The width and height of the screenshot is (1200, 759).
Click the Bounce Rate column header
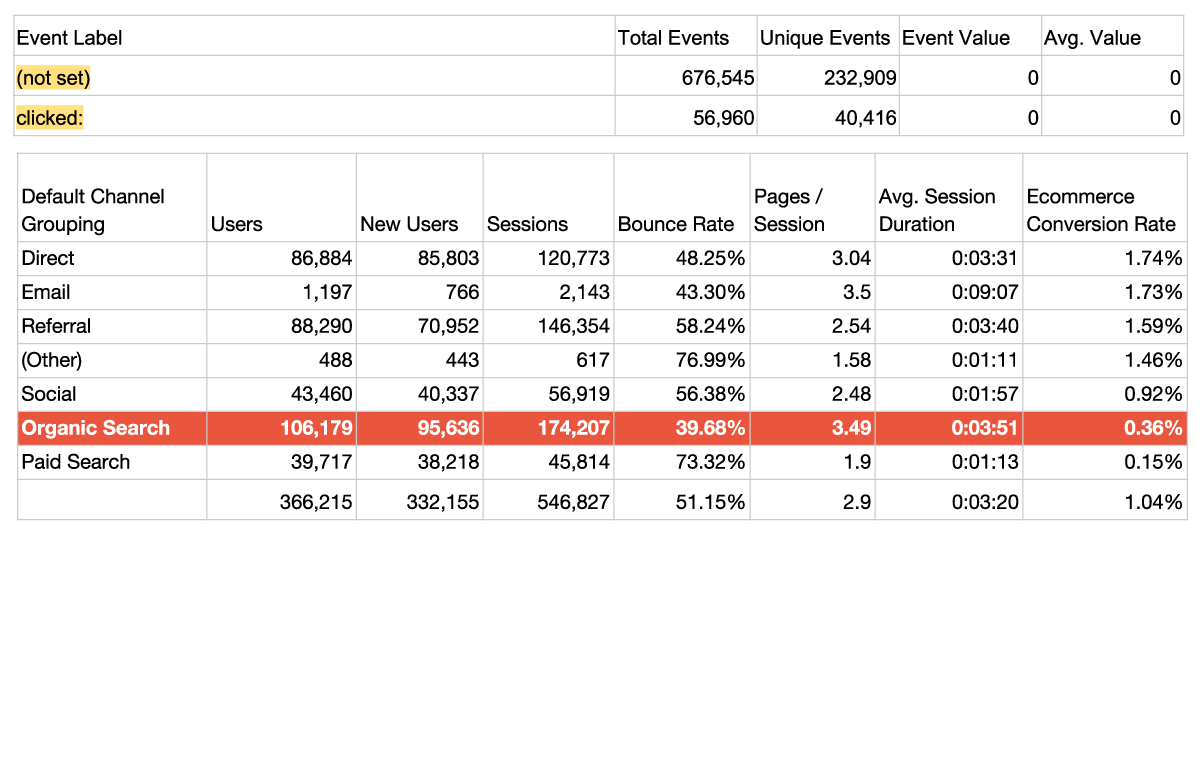[676, 224]
